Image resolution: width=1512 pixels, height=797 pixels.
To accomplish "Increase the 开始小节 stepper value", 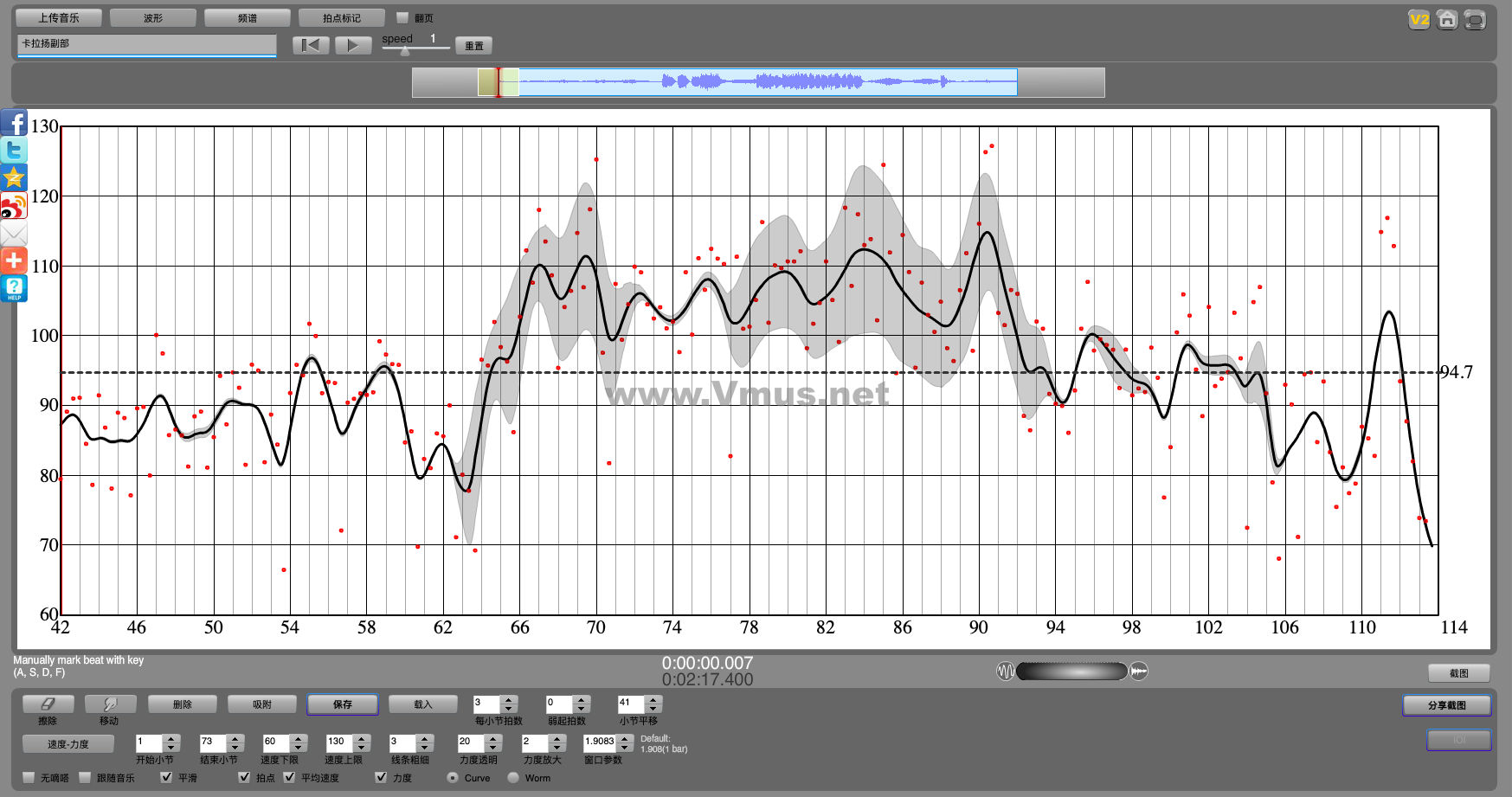I will [x=171, y=738].
